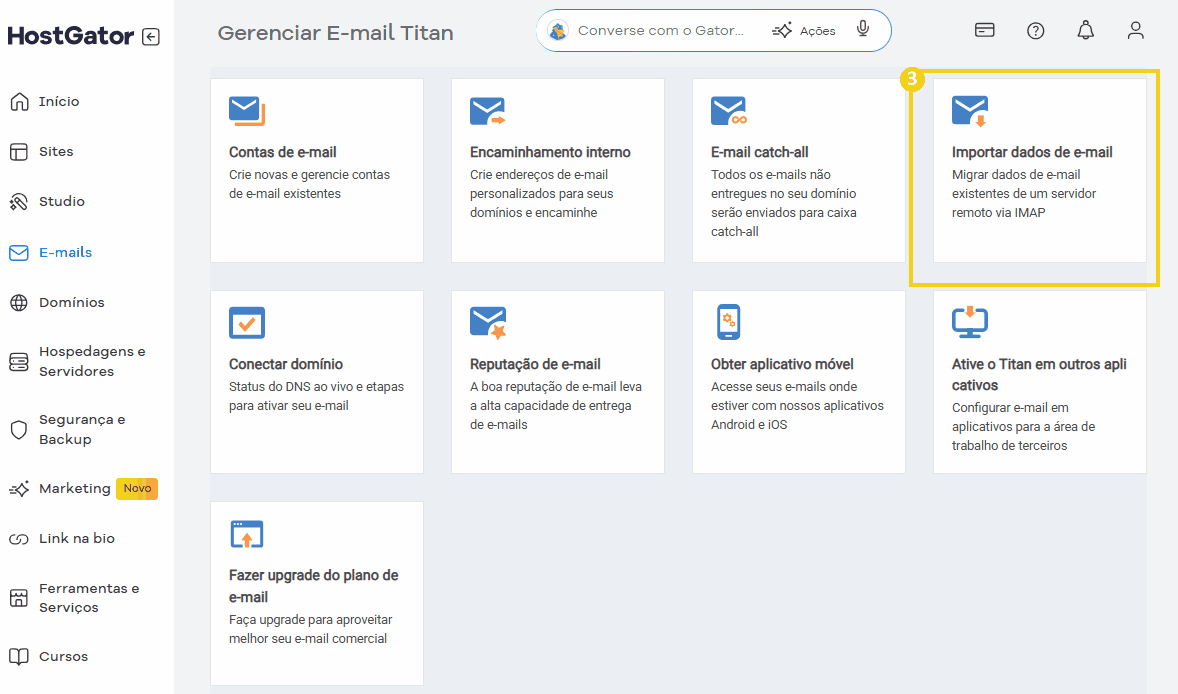This screenshot has height=694, width=1178.
Task: Click 'Crie novas e gerencie contas' description
Action: pos(310,184)
